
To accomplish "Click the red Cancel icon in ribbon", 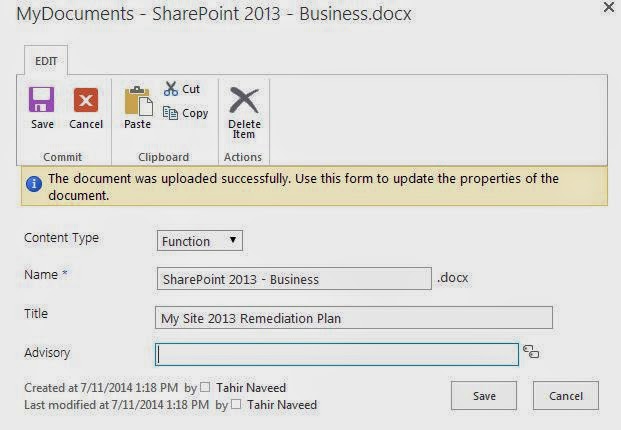I will click(x=86, y=100).
